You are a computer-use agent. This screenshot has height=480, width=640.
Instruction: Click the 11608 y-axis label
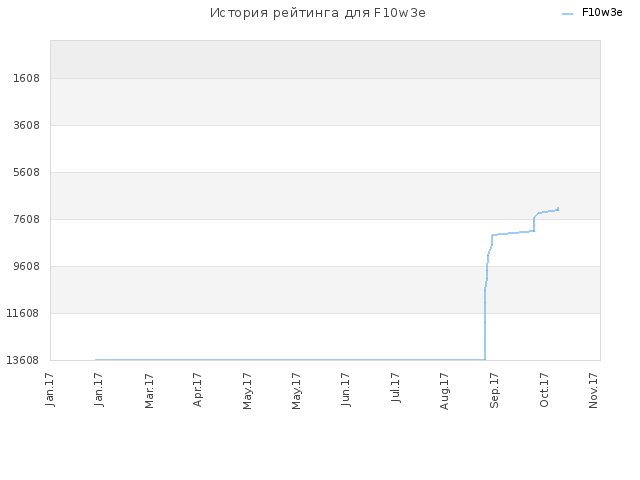point(23,313)
